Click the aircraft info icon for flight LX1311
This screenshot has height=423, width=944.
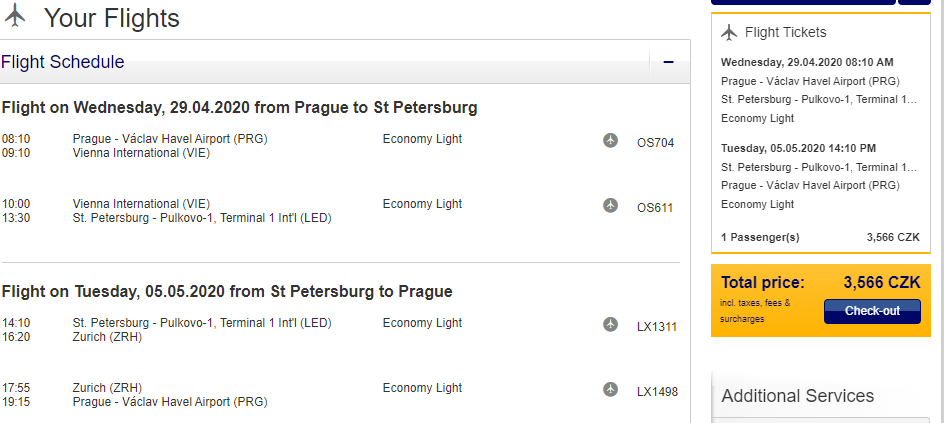point(610,324)
